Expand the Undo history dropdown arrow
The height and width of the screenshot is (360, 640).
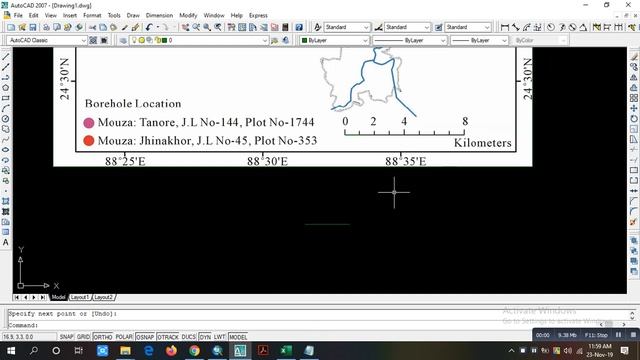pos(158,27)
